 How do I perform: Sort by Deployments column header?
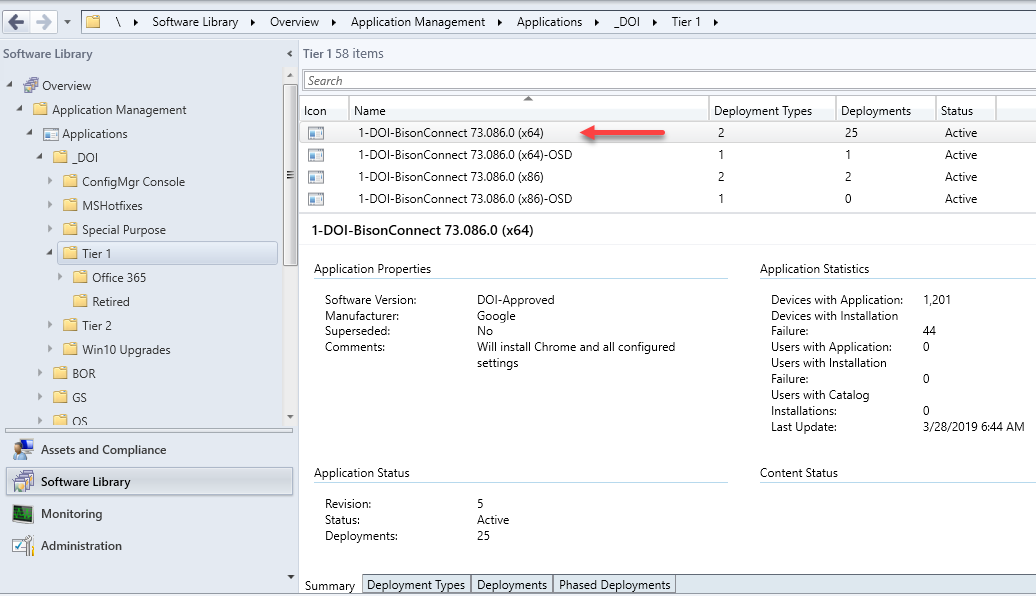(x=886, y=110)
